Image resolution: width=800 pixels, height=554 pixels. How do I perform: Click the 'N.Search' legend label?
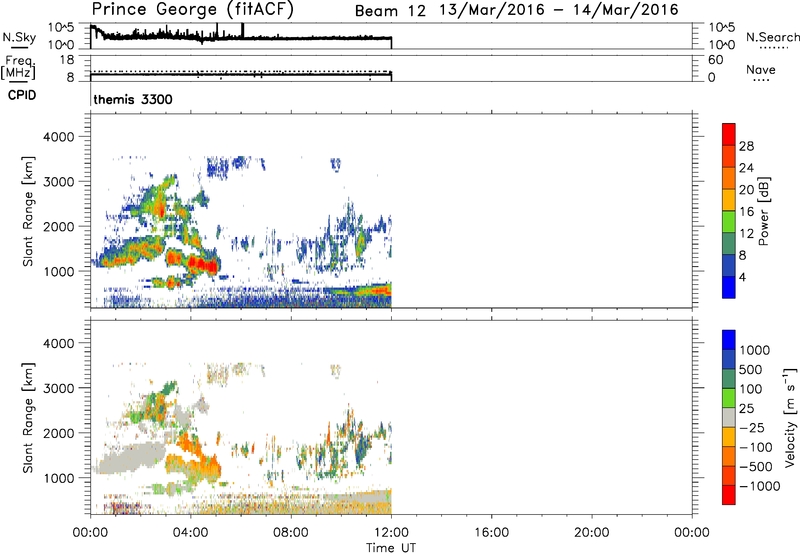[x=772, y=37]
